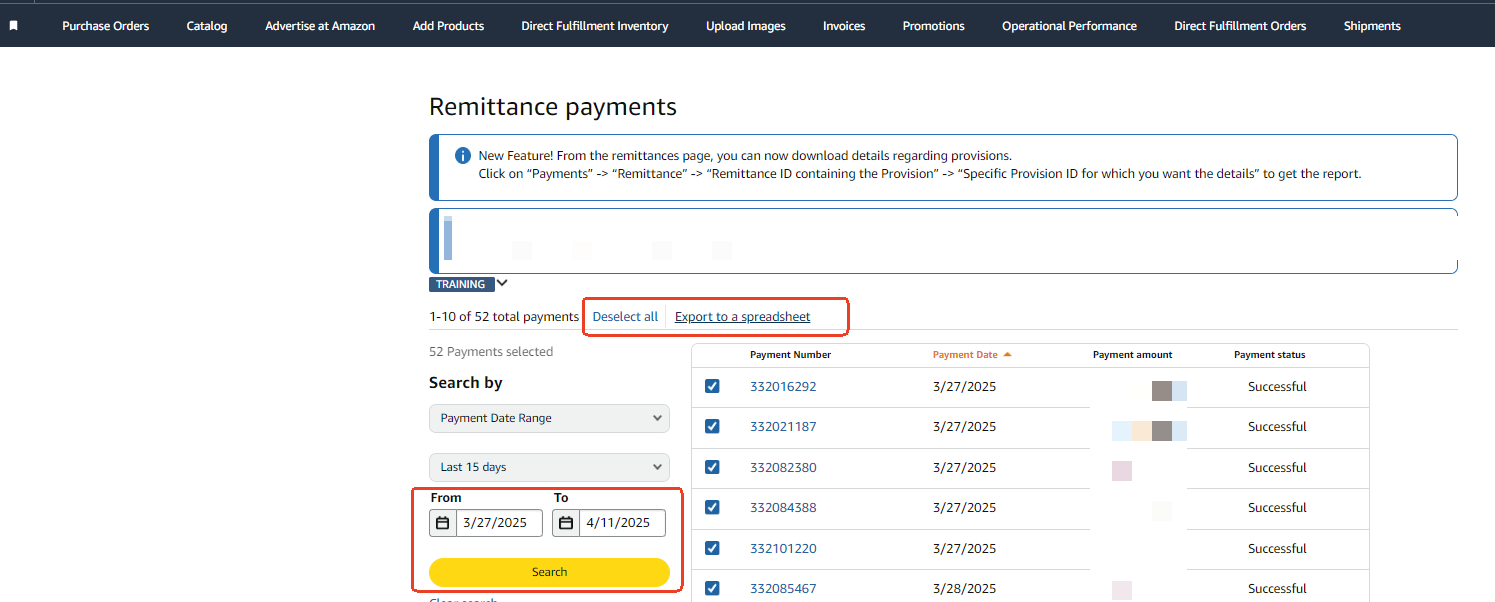Click the TRAINING badge label
This screenshot has height=602, width=1495.
click(x=461, y=284)
